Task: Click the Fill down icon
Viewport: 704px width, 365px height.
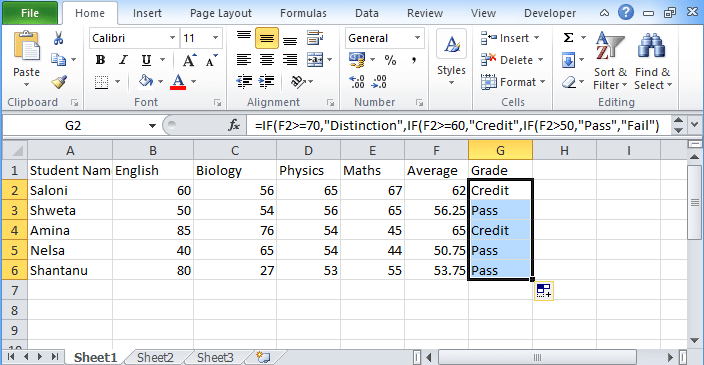Action: (x=568, y=60)
